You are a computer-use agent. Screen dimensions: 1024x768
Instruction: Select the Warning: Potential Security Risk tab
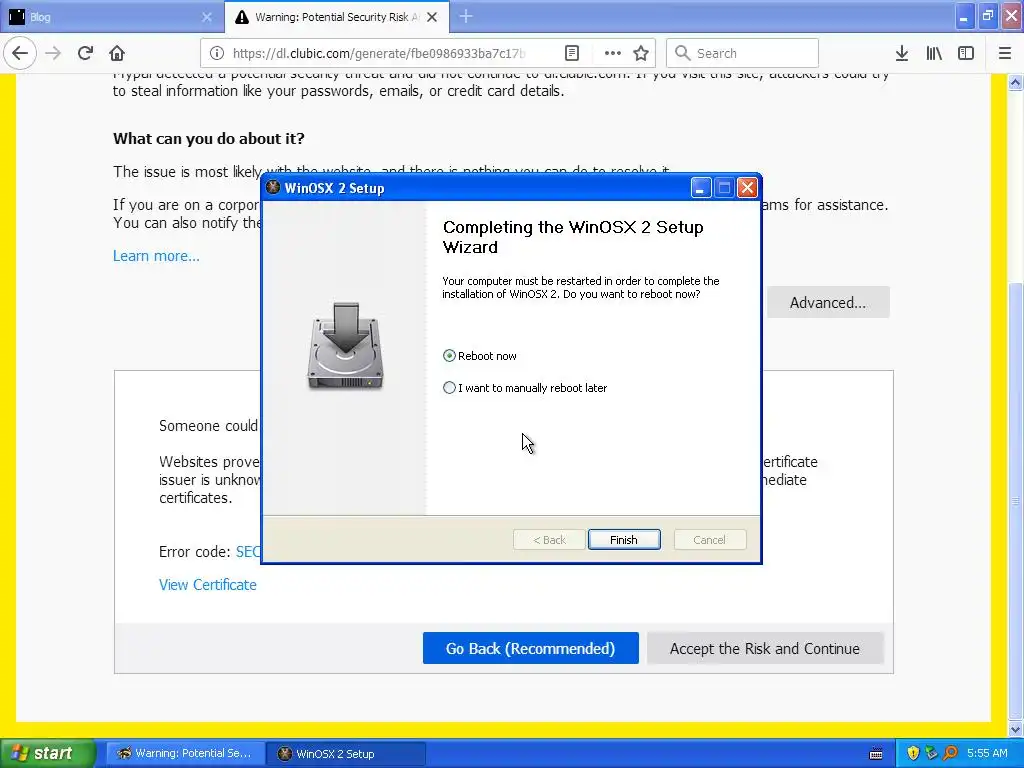pyautogui.click(x=336, y=17)
